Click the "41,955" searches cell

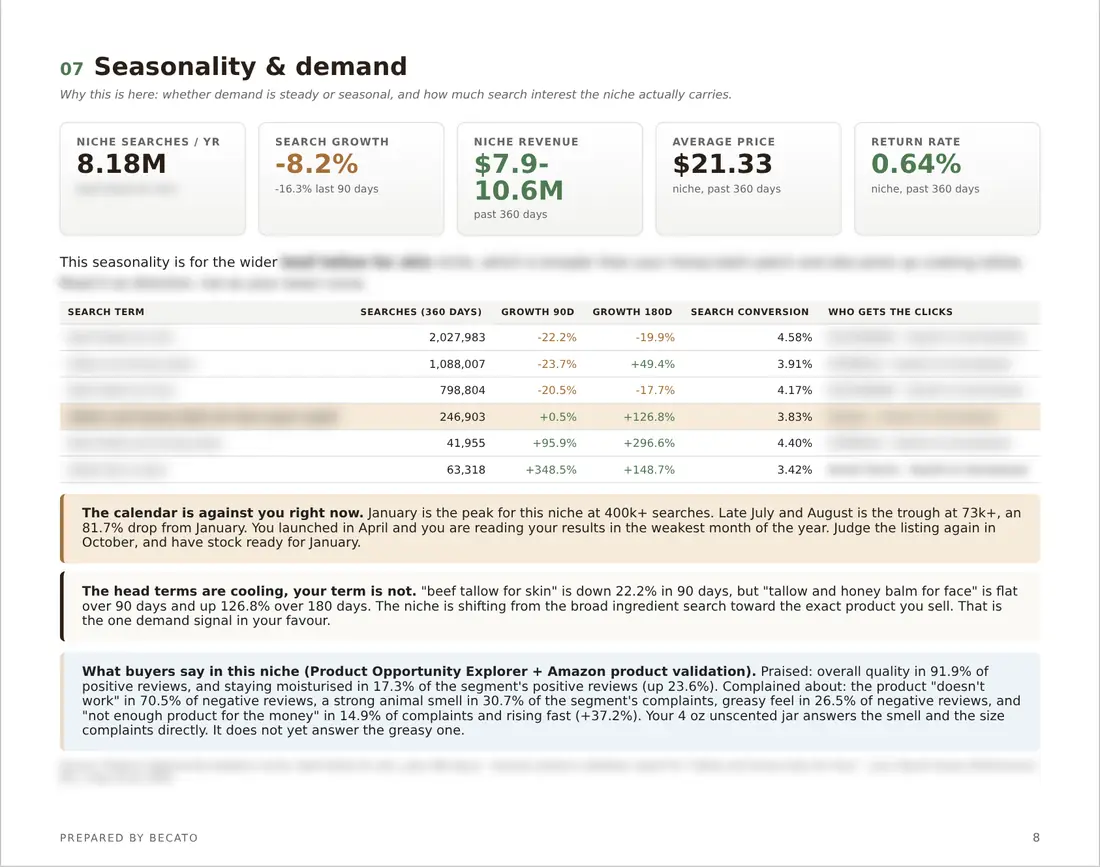pos(466,443)
